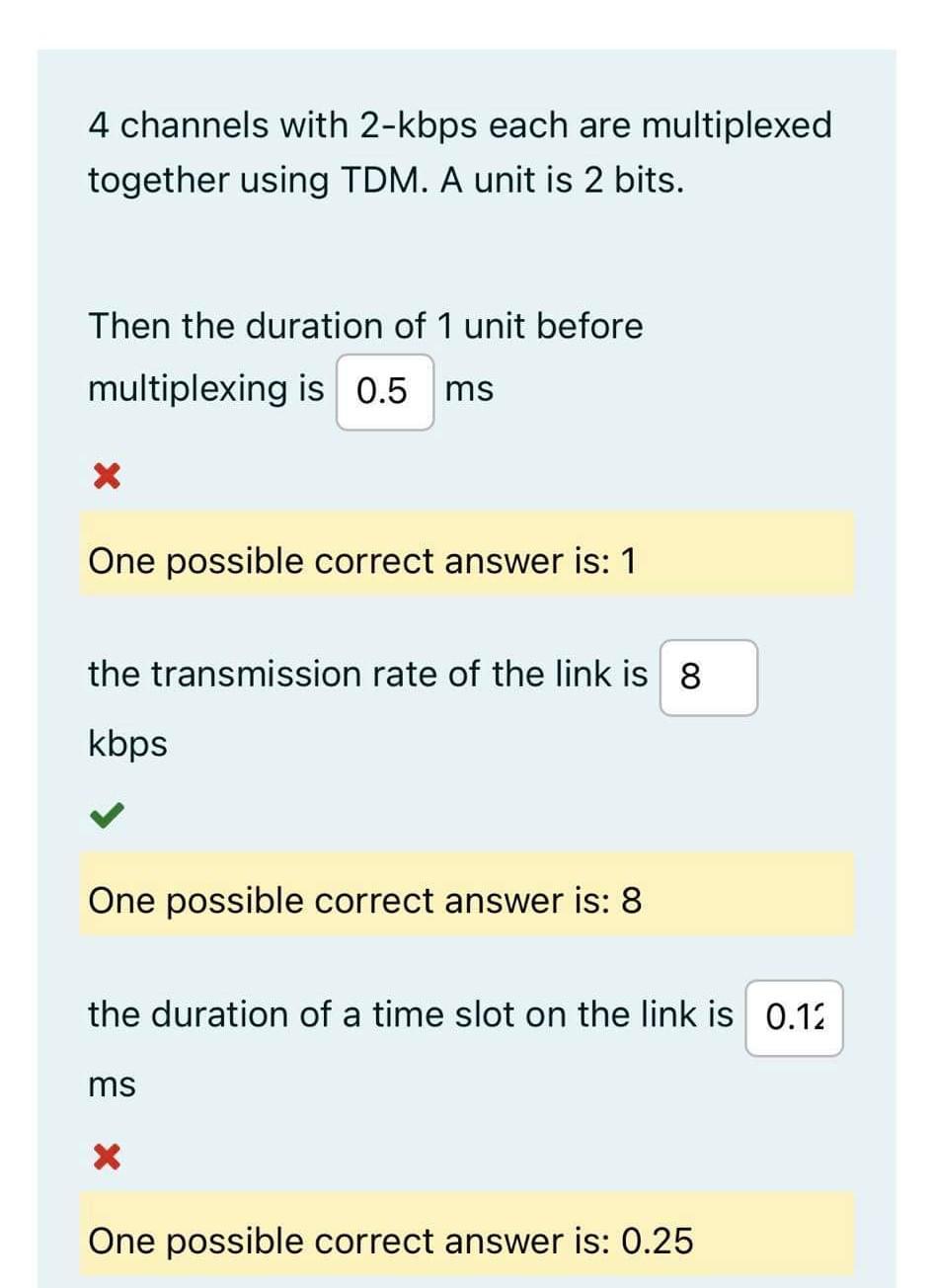Click the field showing 0.12

click(795, 1015)
